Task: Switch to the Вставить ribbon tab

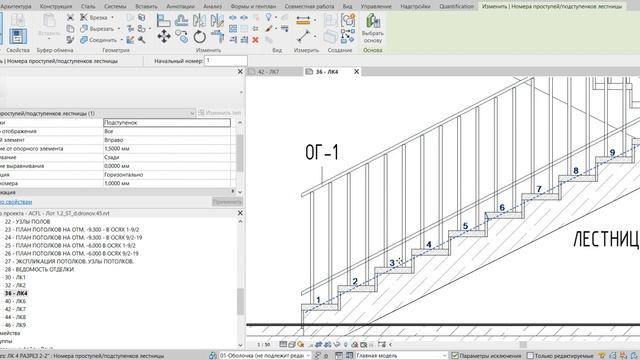Action: pos(146,6)
